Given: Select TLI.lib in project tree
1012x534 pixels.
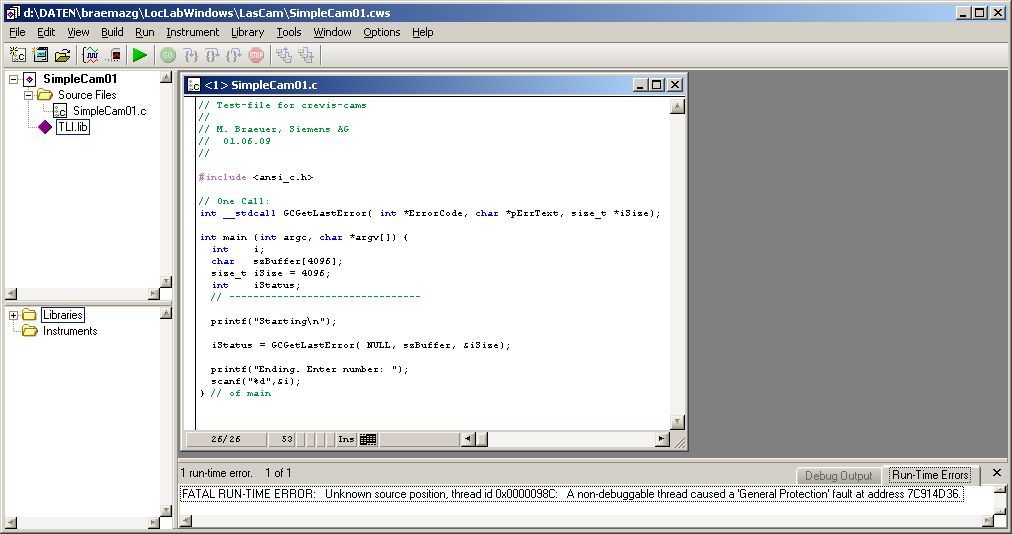Looking at the screenshot, I should [x=72, y=127].
